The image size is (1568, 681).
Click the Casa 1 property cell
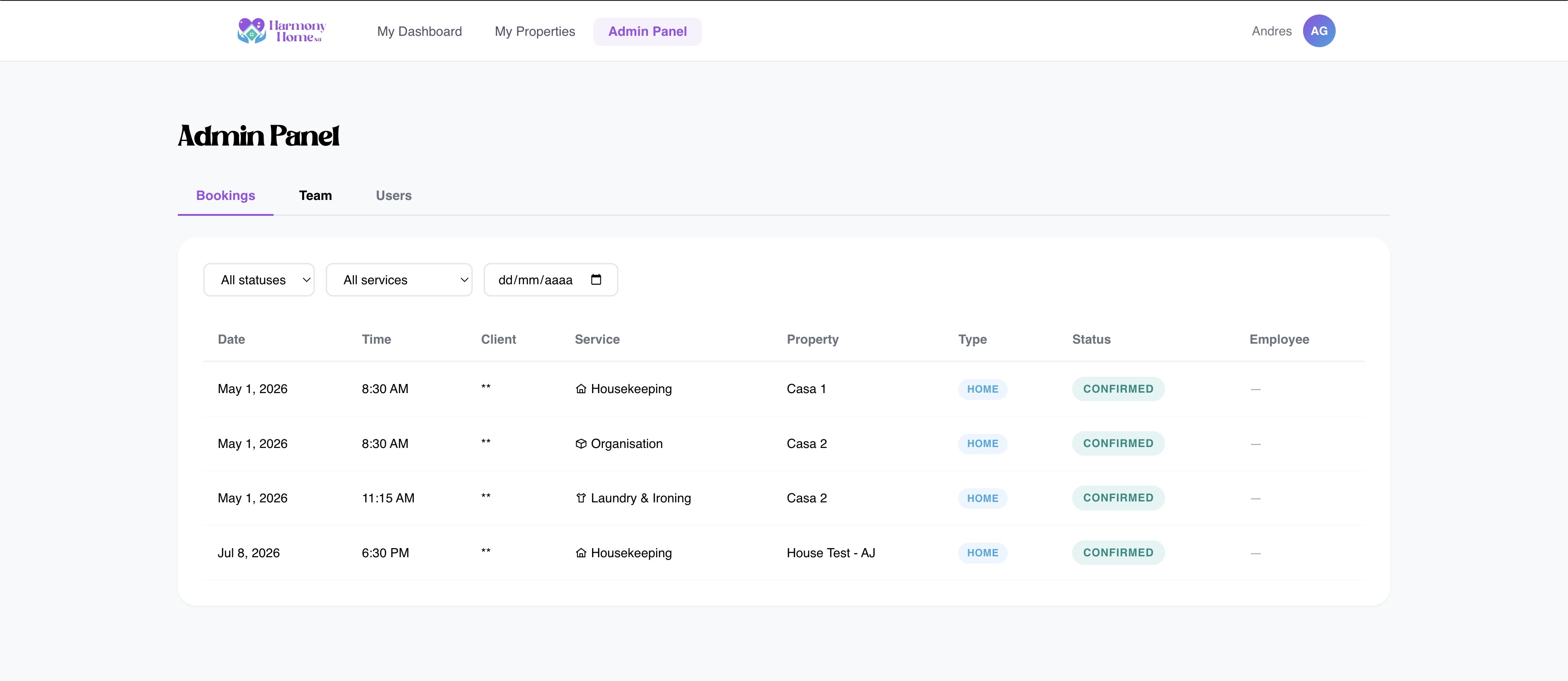tap(806, 389)
